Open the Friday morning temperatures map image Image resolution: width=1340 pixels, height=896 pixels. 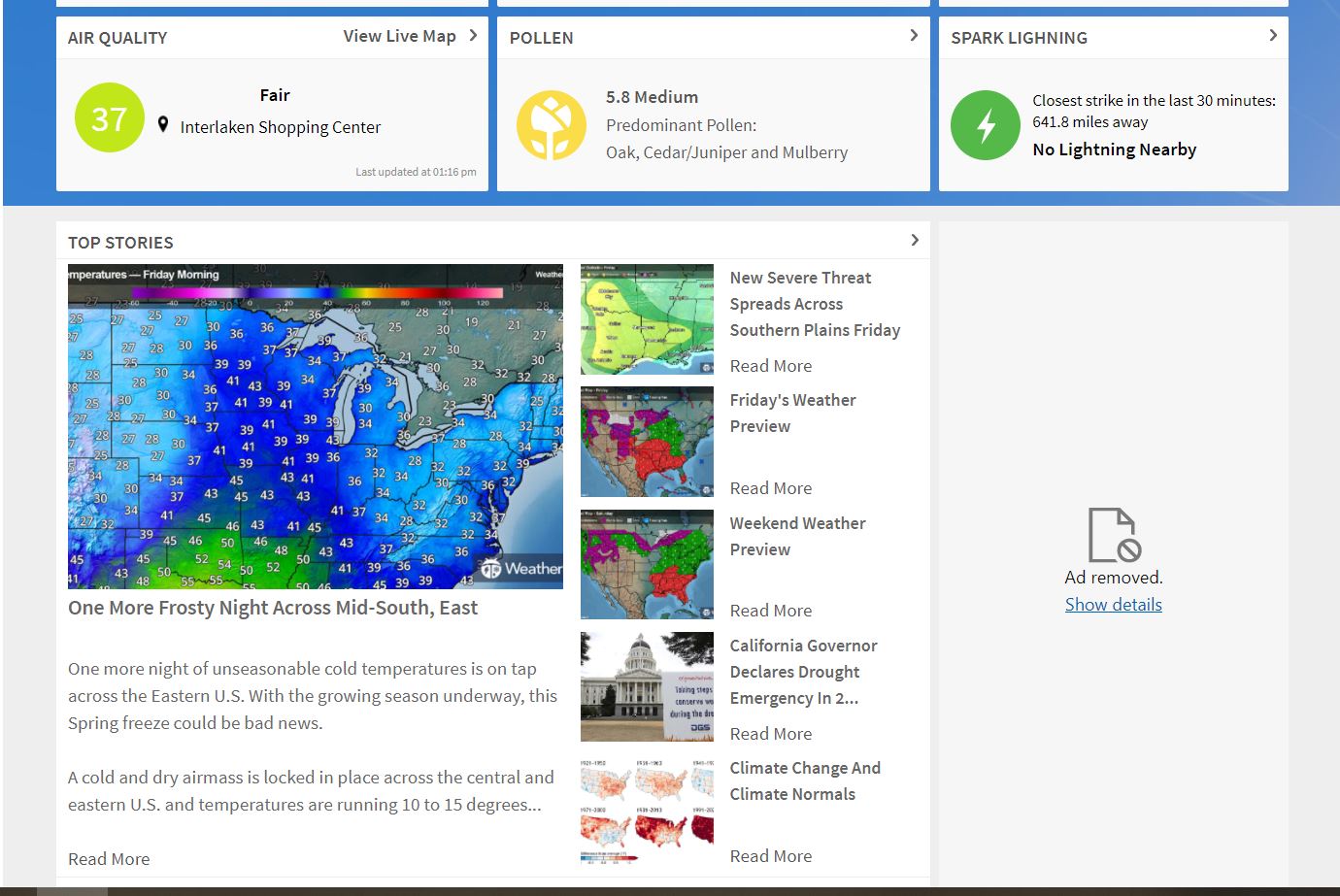315,426
